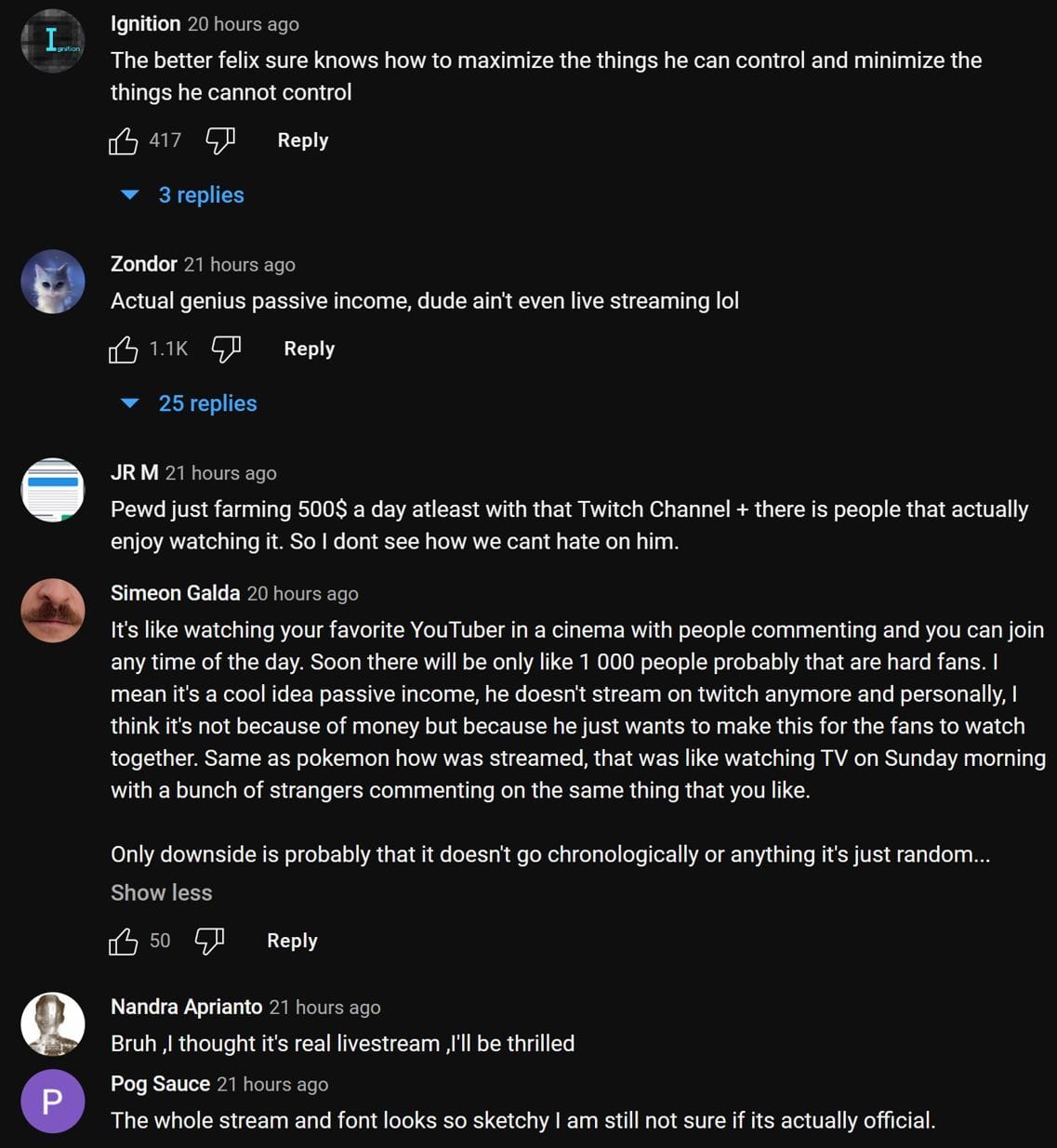Image resolution: width=1057 pixels, height=1148 pixels.
Task: Expand 25 replies under Zondor's comment
Action: pyautogui.click(x=206, y=403)
